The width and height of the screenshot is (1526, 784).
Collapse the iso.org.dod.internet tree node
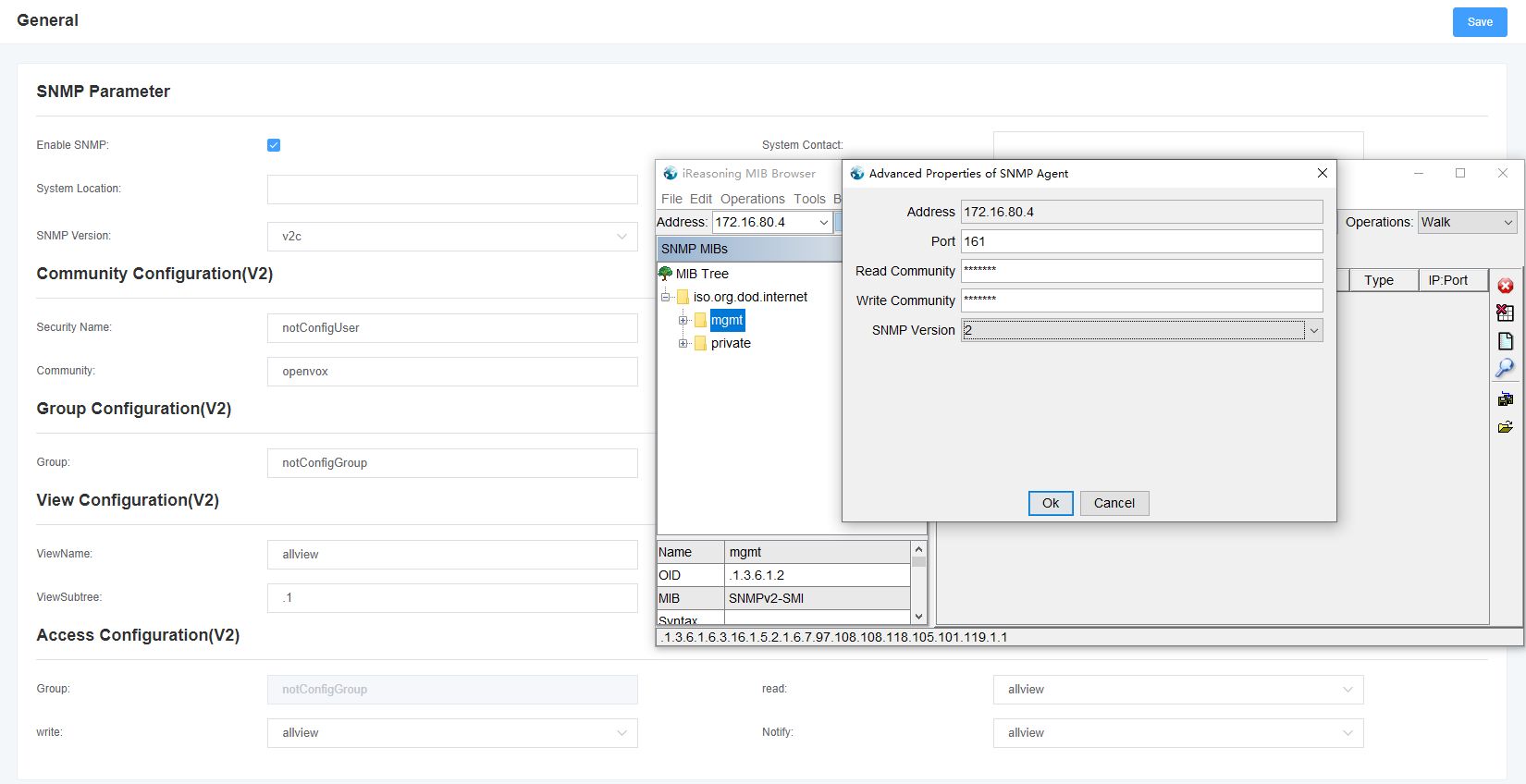tap(665, 297)
